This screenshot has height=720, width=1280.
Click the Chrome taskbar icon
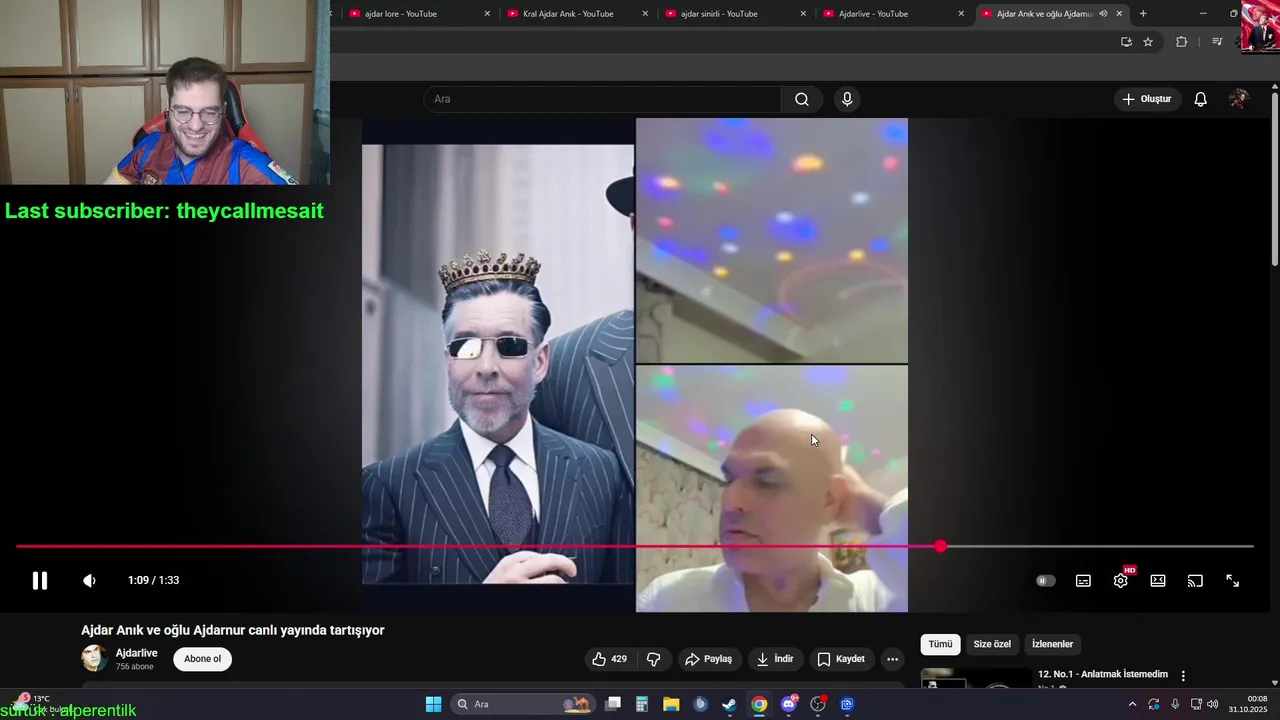pyautogui.click(x=759, y=704)
